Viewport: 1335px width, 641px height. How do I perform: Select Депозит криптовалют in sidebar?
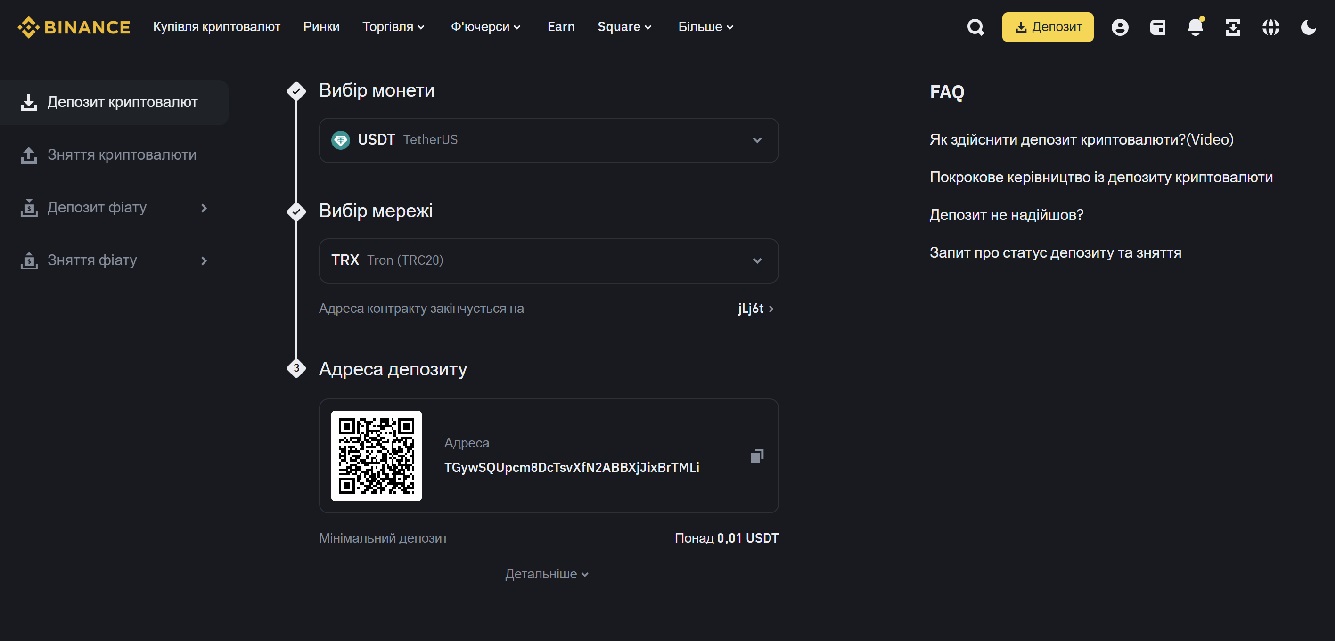(114, 102)
